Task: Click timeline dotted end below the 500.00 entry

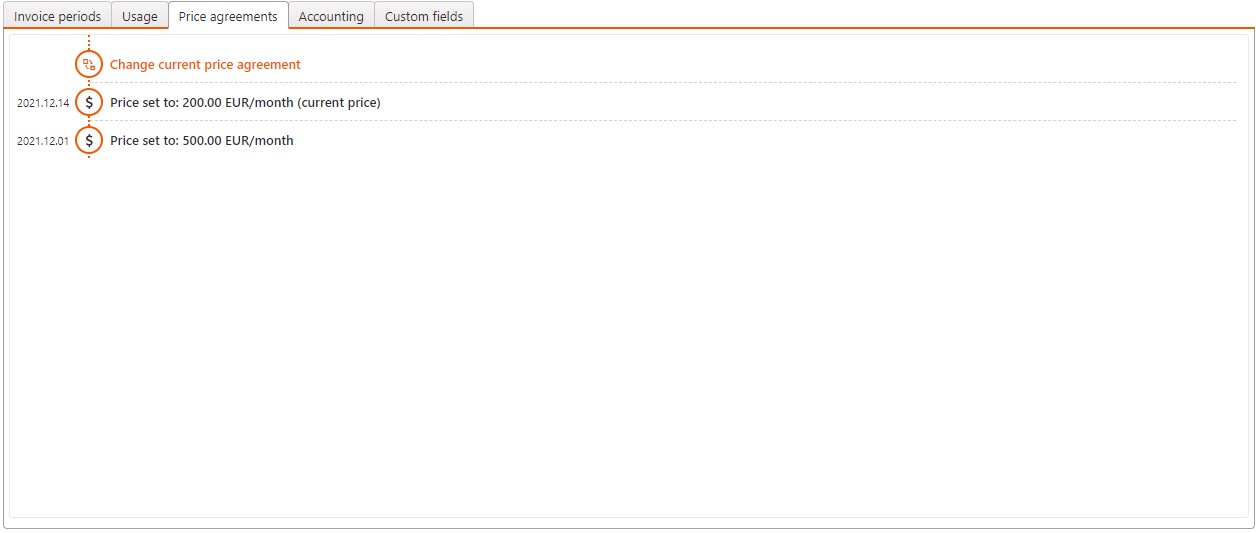Action: 89,157
